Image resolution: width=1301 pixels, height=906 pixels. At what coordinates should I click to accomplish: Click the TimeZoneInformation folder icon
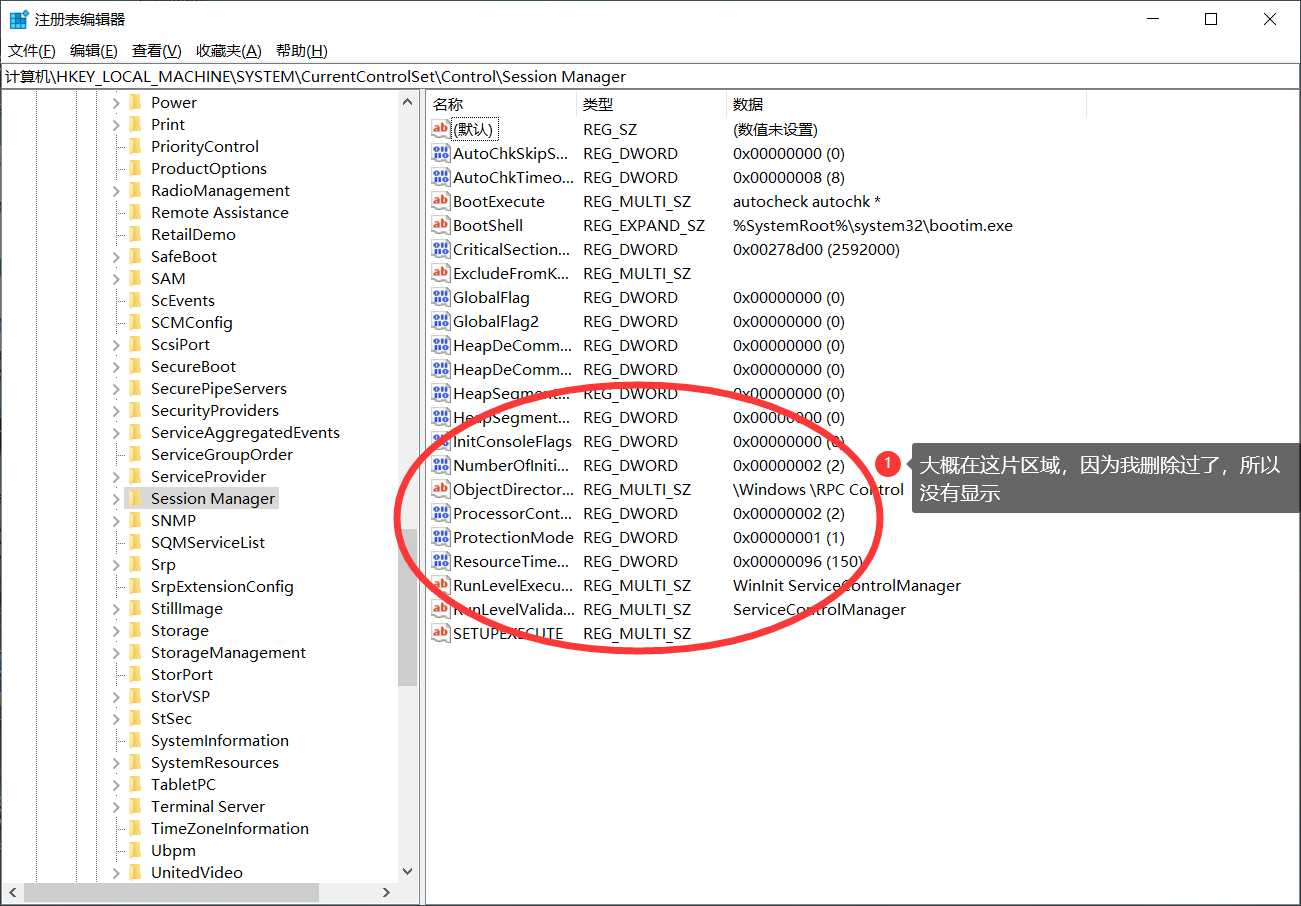coord(136,828)
